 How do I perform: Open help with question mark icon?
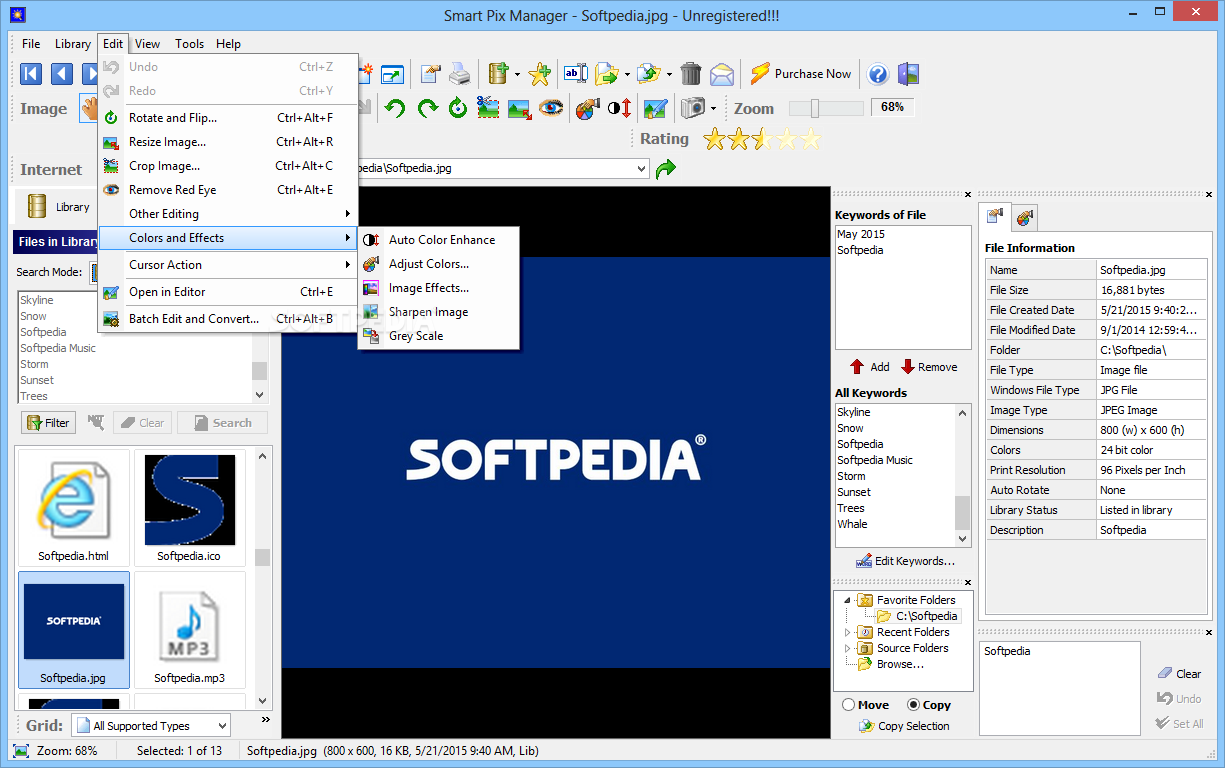point(878,74)
